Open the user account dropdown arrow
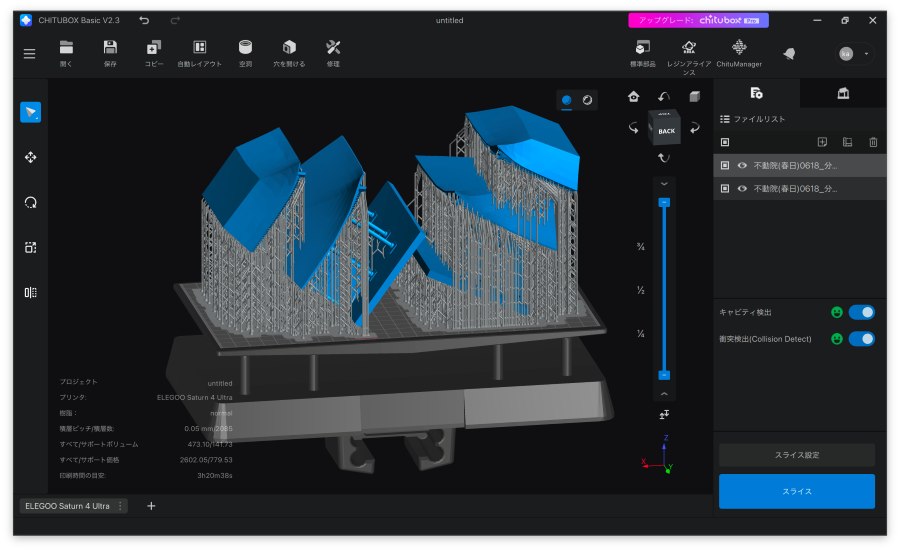The width and height of the screenshot is (900, 551). [866, 53]
